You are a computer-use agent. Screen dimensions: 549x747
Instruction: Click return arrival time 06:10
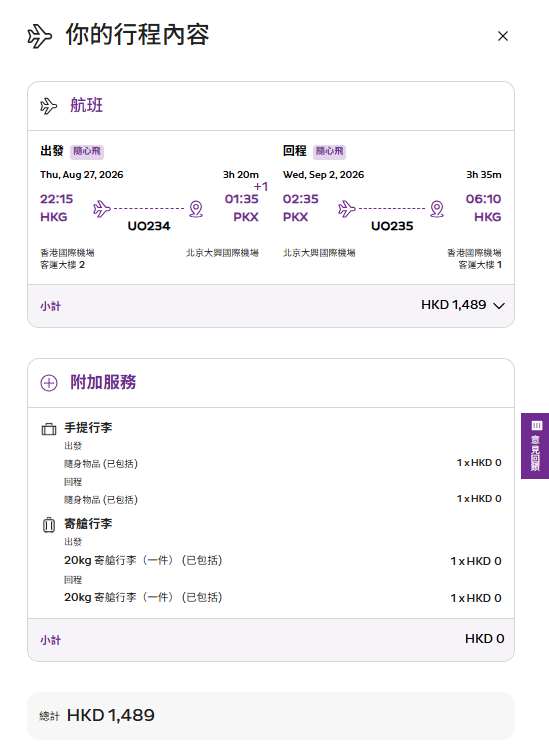[x=483, y=199]
